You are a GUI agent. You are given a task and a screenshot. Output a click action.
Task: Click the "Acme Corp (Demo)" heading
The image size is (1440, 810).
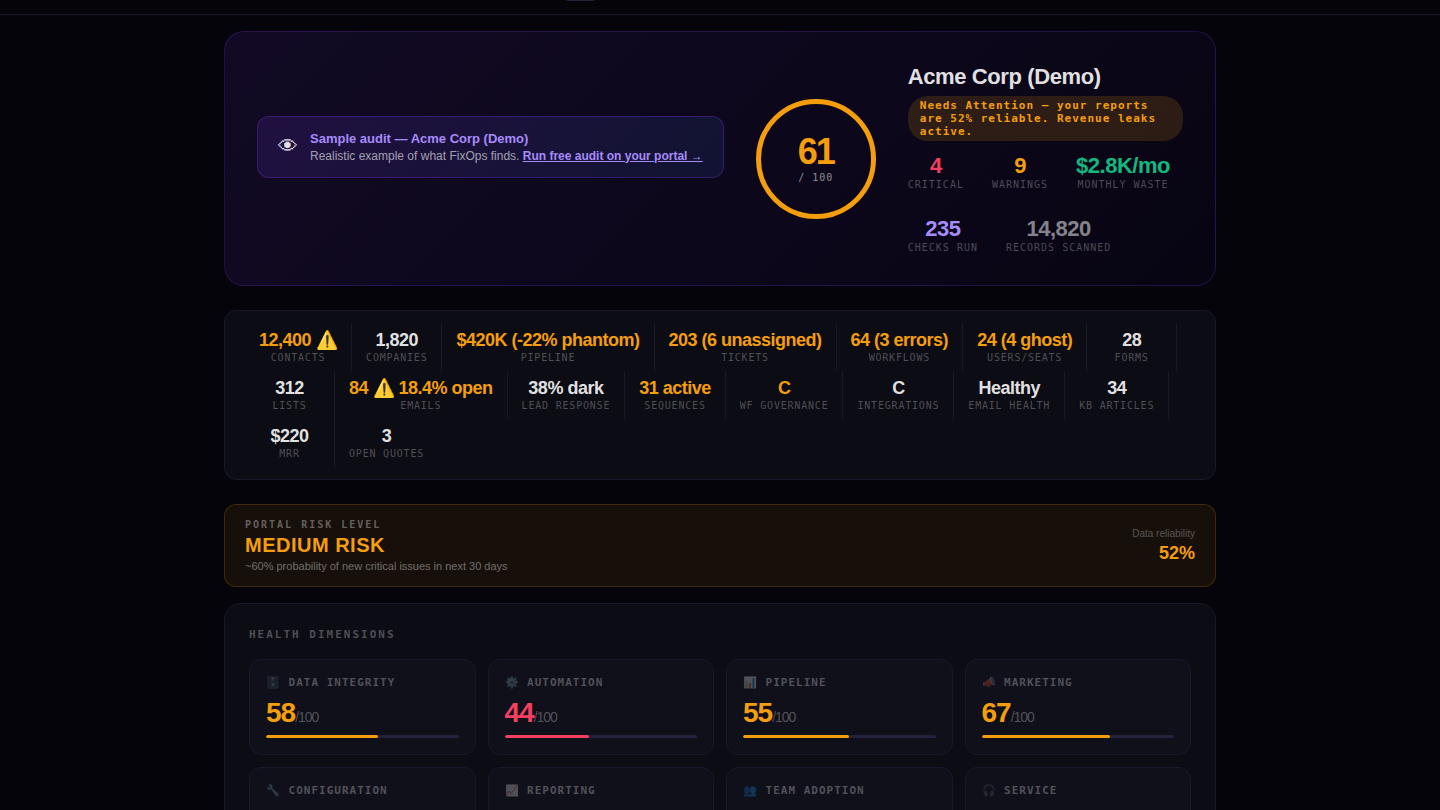[x=1004, y=77]
